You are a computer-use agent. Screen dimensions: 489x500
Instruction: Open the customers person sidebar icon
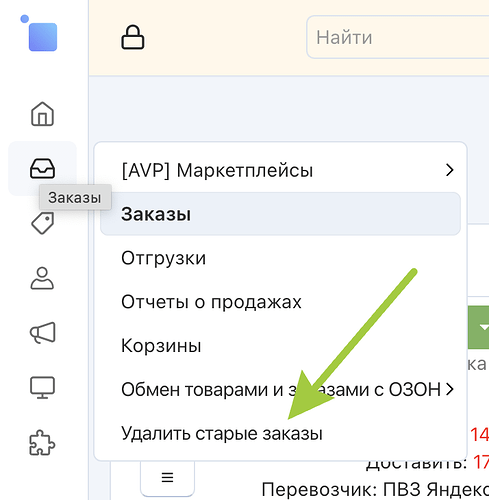42,278
